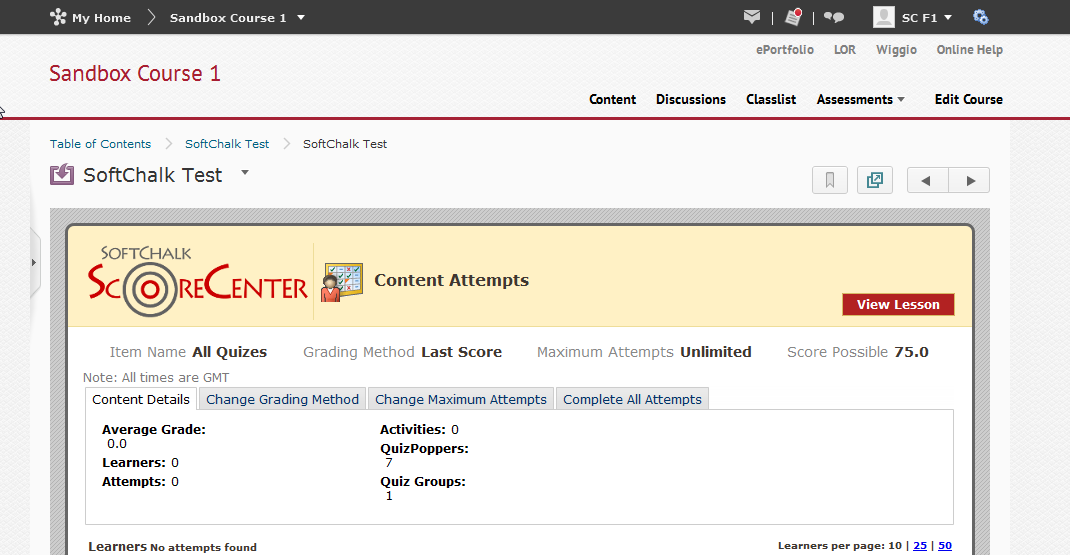
Task: Open SoftChalk Test title dropdown arrow
Action: click(x=245, y=173)
